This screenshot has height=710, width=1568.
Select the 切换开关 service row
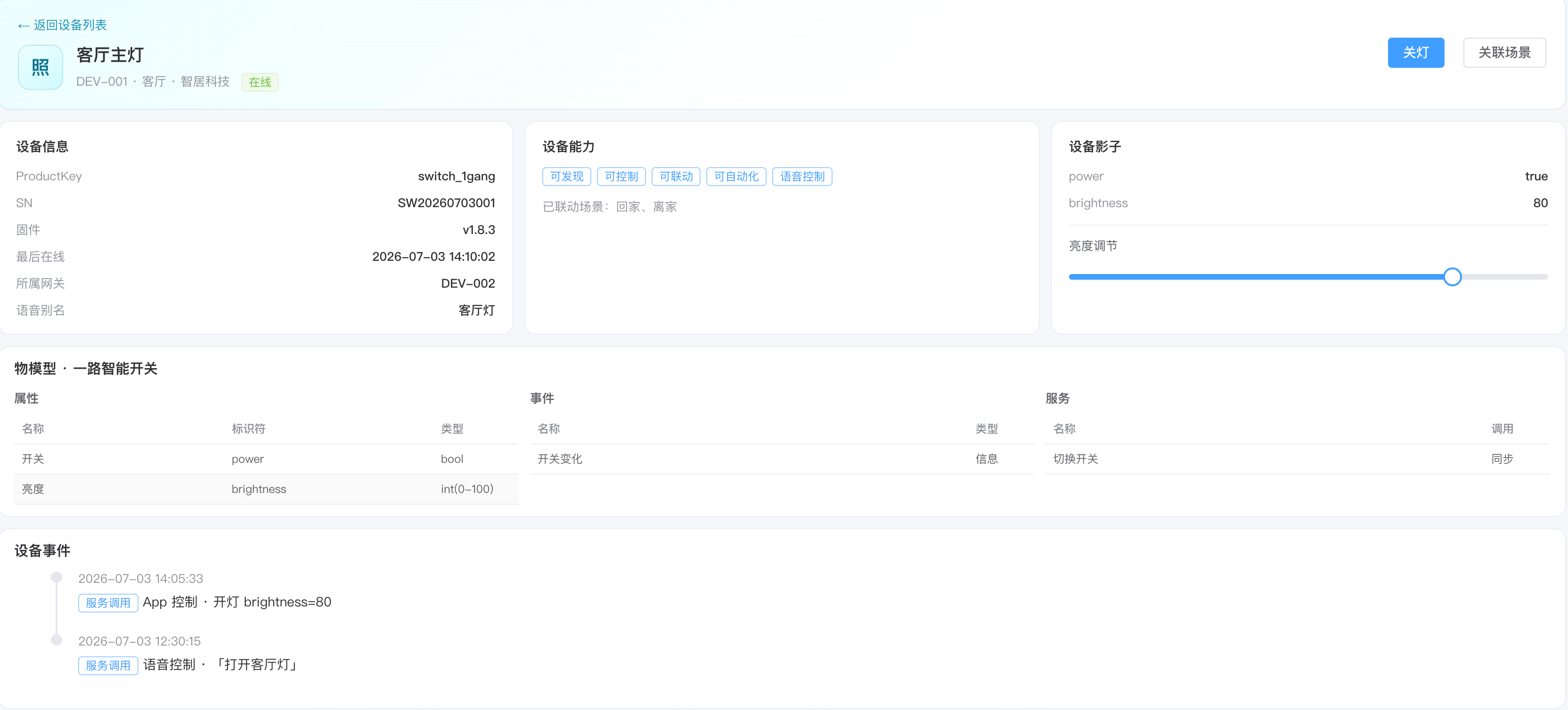(1297, 459)
